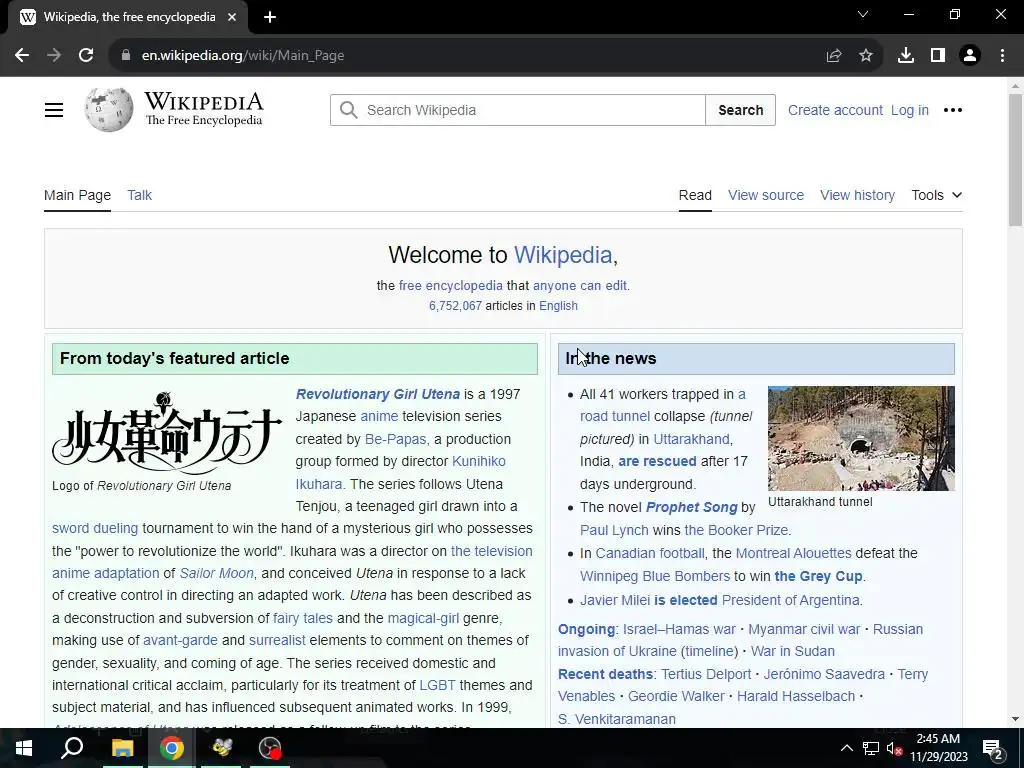Click the Wikipedia link in welcome heading
Image resolution: width=1024 pixels, height=768 pixels.
pos(563,255)
